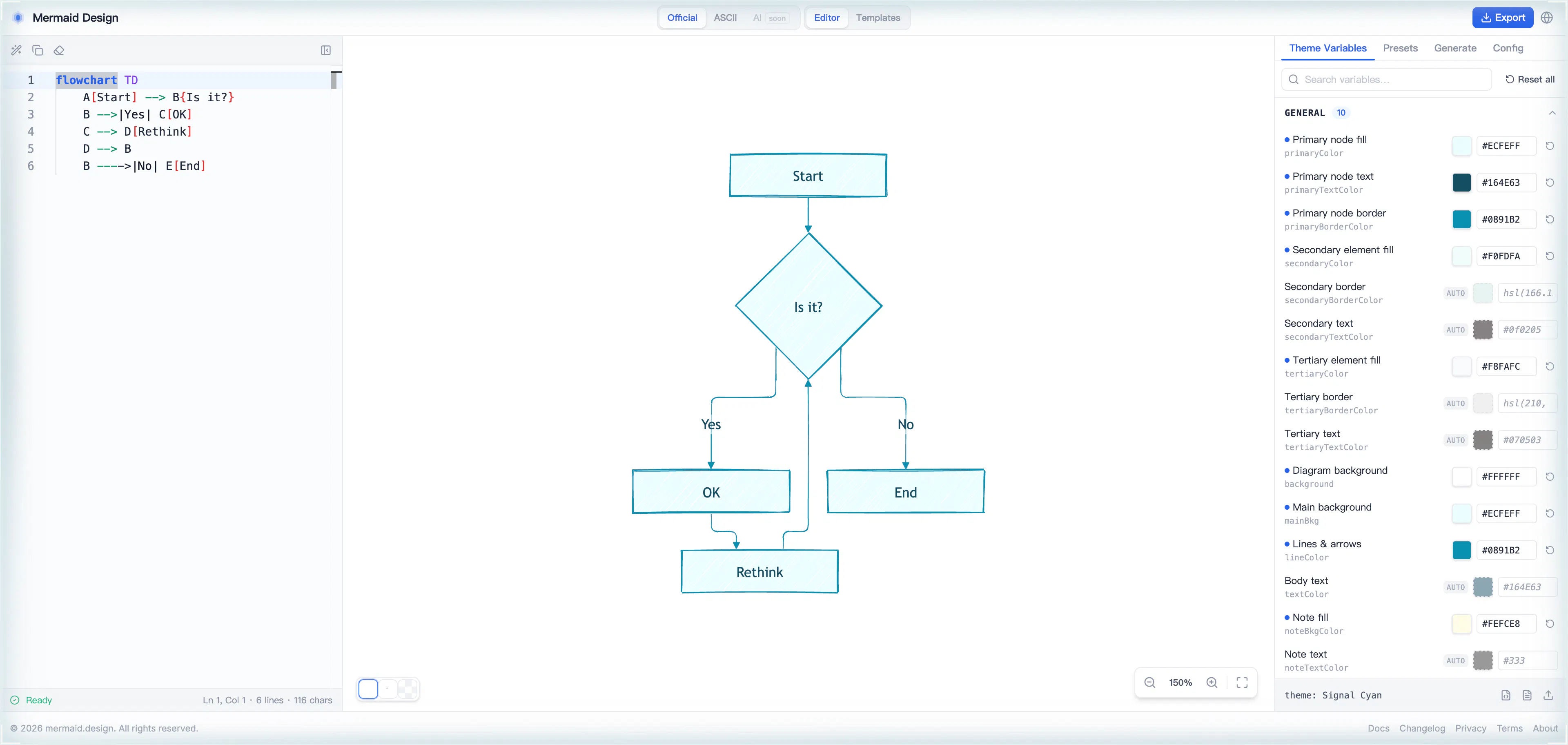Image resolution: width=1568 pixels, height=745 pixels.
Task: Toggle AUTO for Secondary border
Action: [x=1455, y=293]
